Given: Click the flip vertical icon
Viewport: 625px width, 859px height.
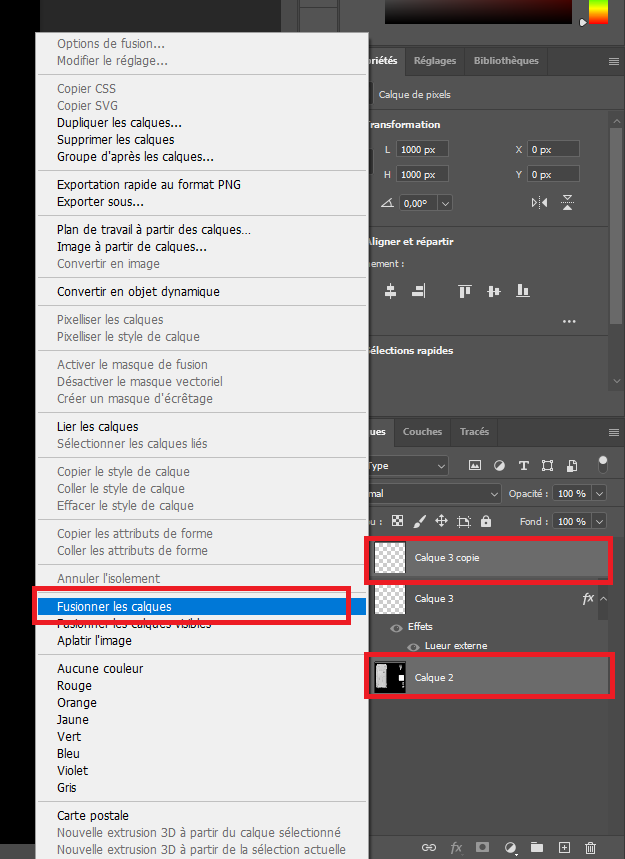Looking at the screenshot, I should pos(568,203).
